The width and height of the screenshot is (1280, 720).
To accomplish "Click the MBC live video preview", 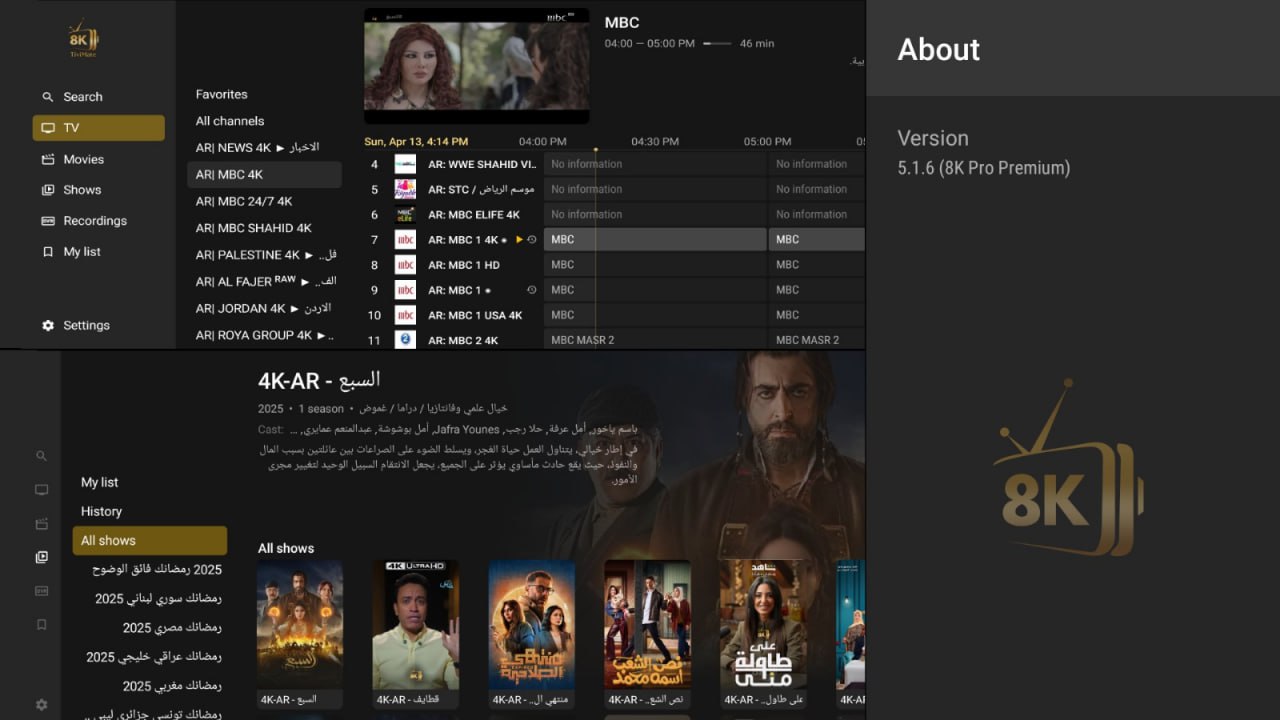I will tap(476, 66).
